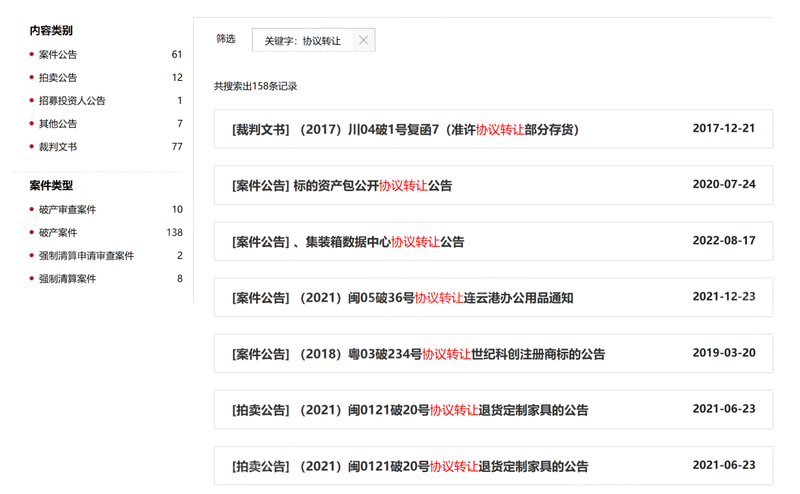Filter results by 裁判文书
Screen dimensions: 800x494
click(x=58, y=147)
